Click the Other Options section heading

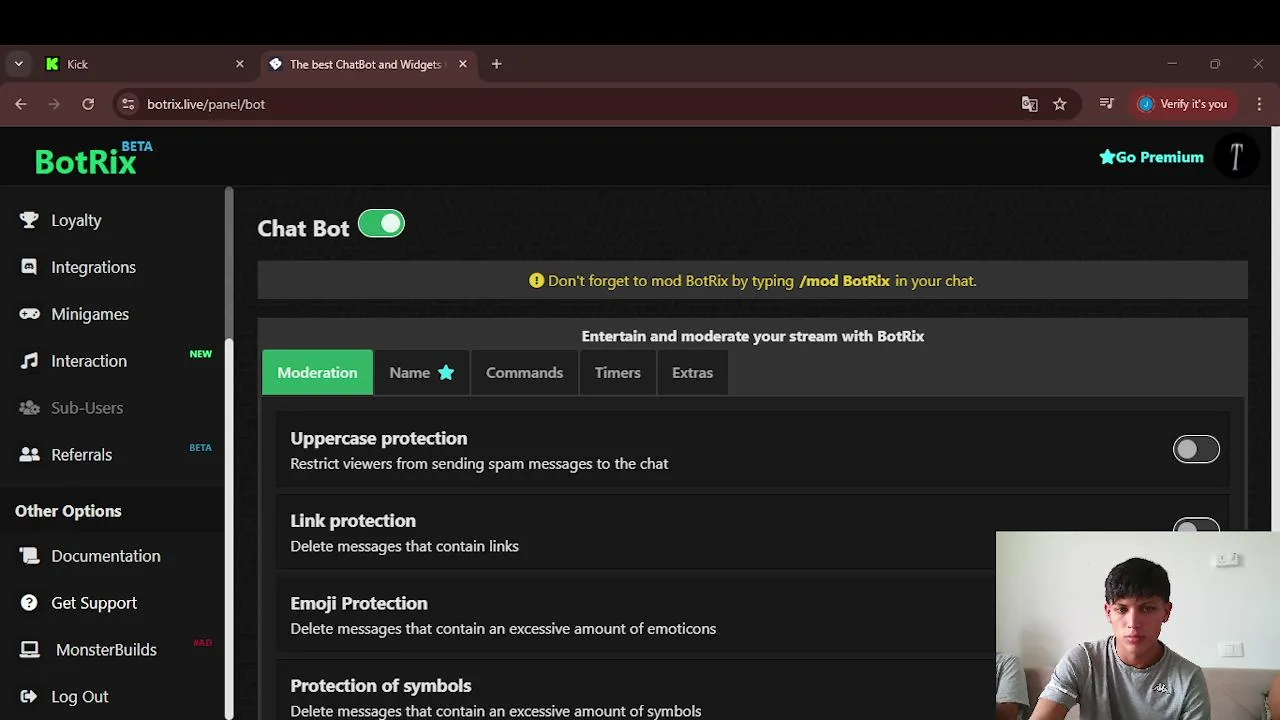[68, 511]
